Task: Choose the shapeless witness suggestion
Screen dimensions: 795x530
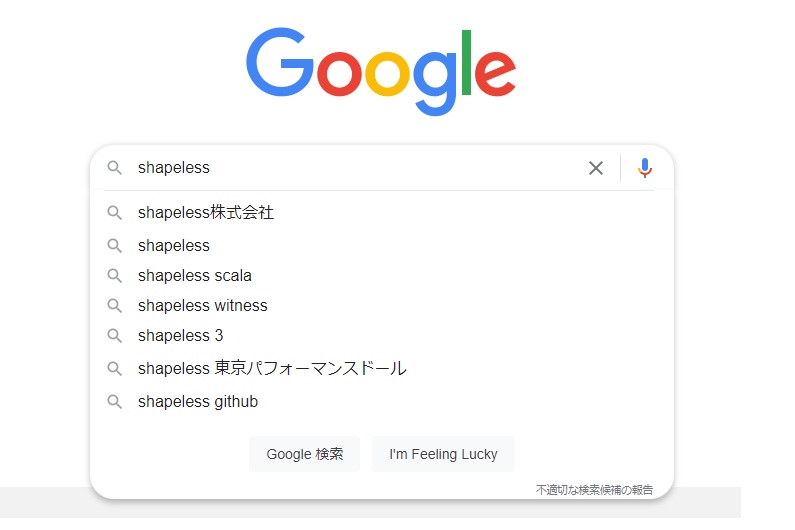Action: pyautogui.click(x=381, y=305)
